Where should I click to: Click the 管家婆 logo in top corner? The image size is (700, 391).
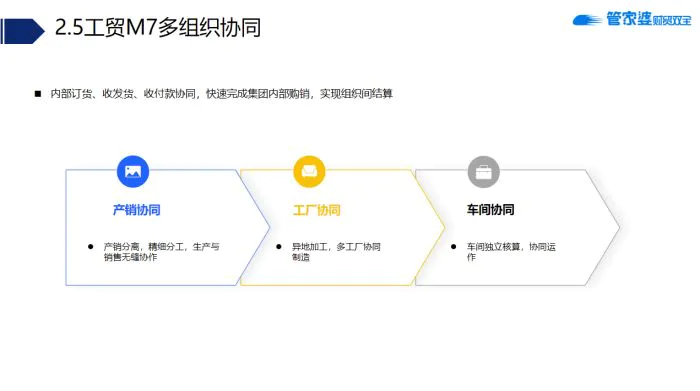[632, 19]
